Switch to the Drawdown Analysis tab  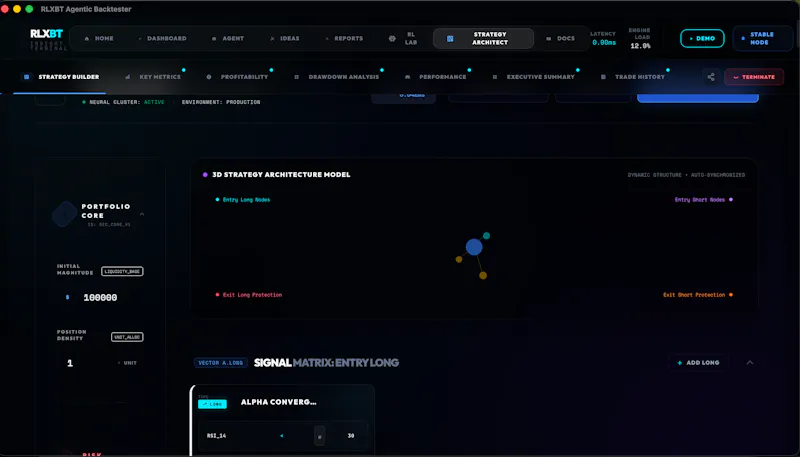[x=337, y=77]
